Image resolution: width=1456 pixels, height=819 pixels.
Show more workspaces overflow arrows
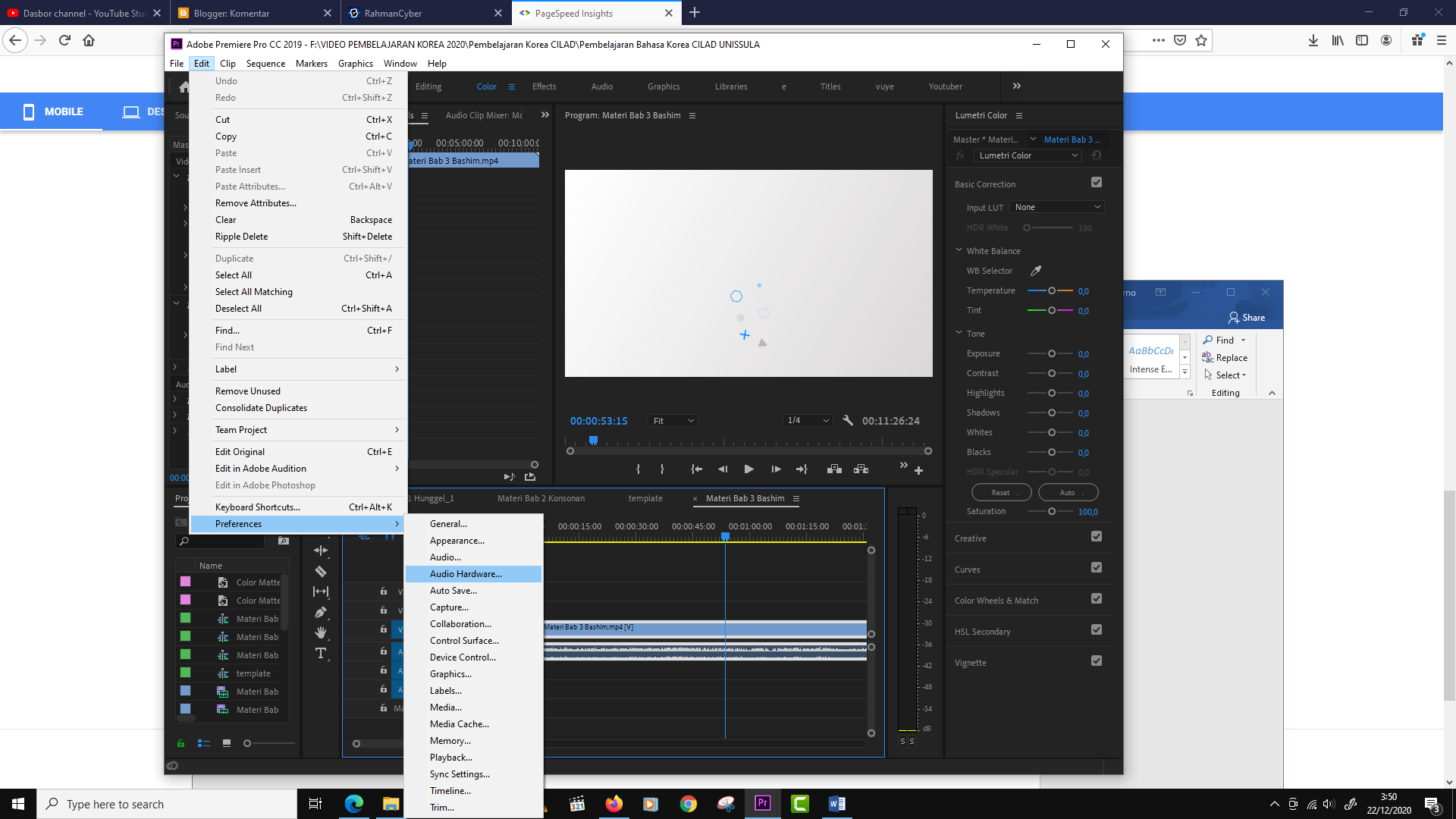[1017, 86]
